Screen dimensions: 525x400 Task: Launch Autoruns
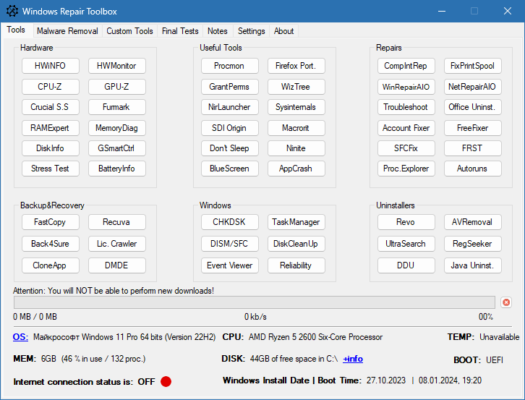473,169
